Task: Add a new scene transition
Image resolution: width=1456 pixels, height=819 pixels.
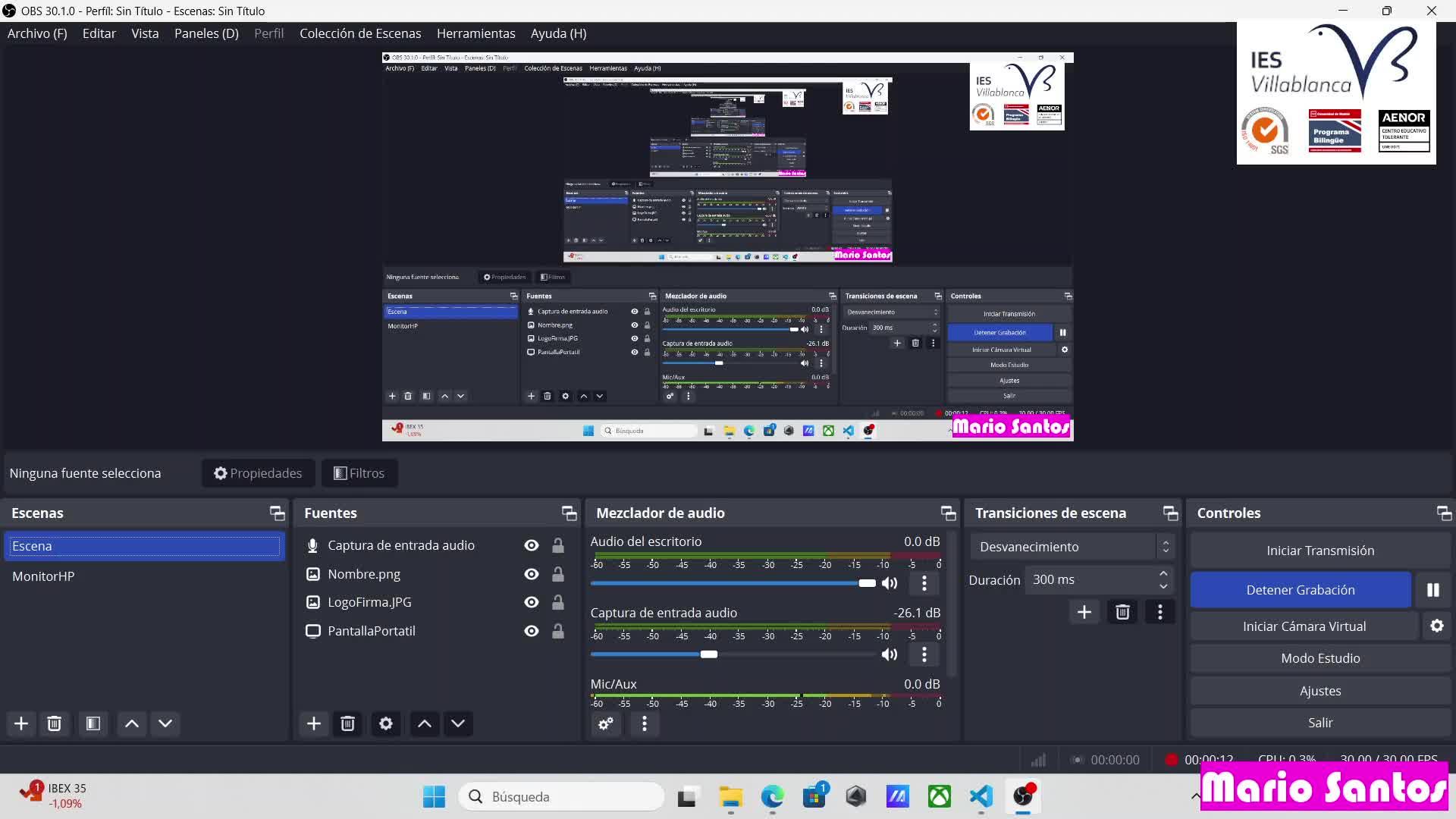Action: tap(1084, 612)
